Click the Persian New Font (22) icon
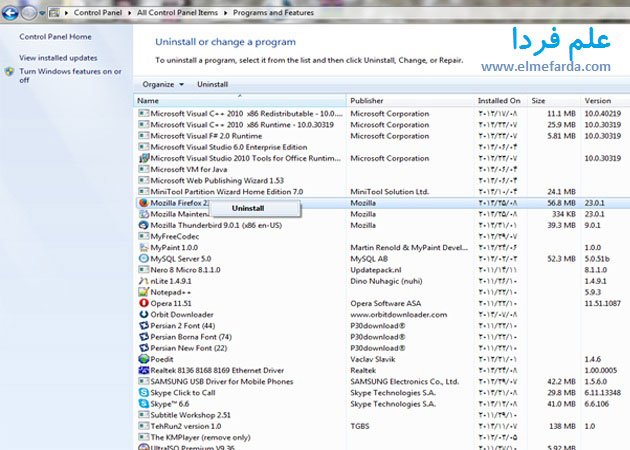The image size is (630, 450). click(143, 348)
